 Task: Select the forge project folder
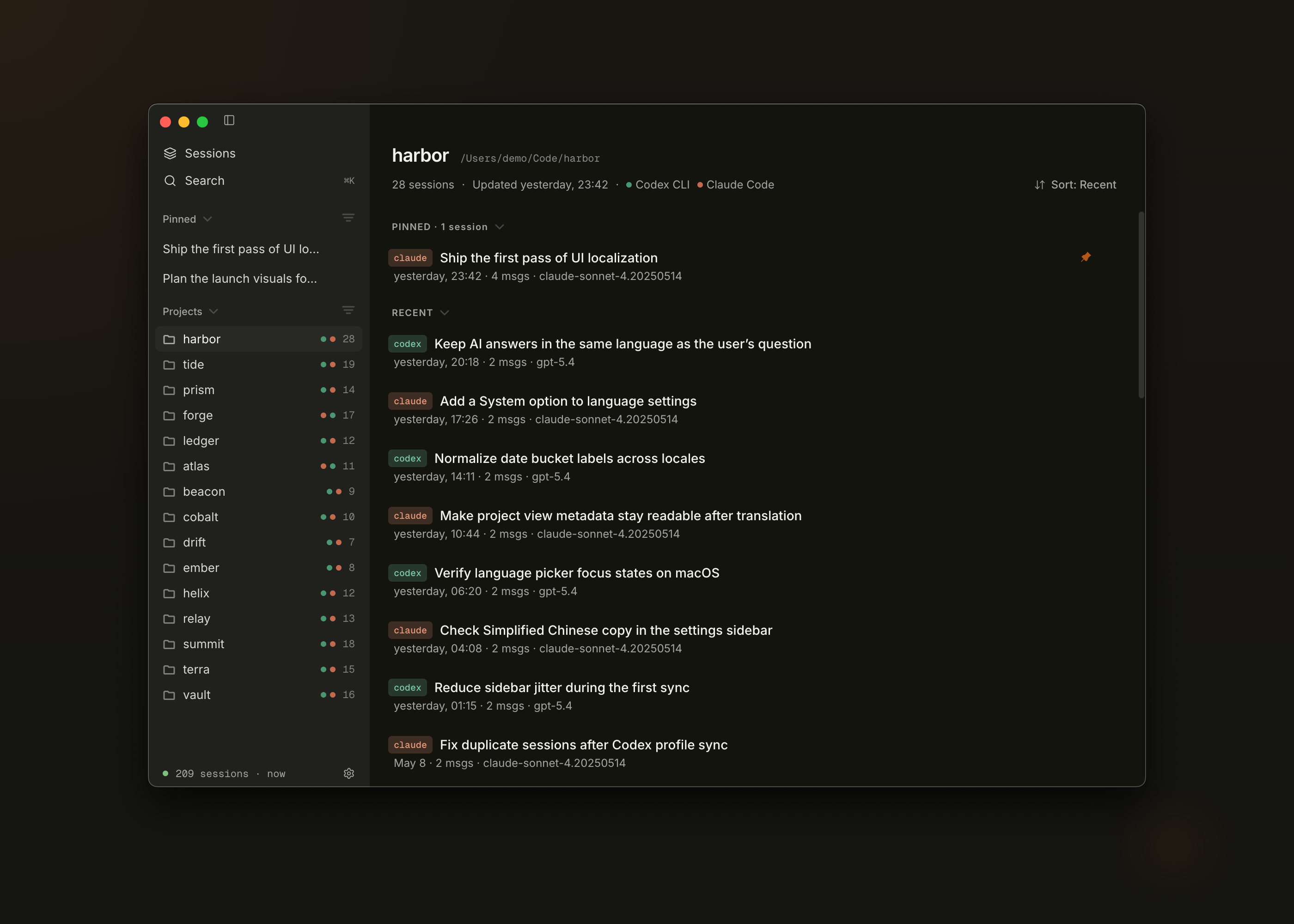(x=259, y=415)
